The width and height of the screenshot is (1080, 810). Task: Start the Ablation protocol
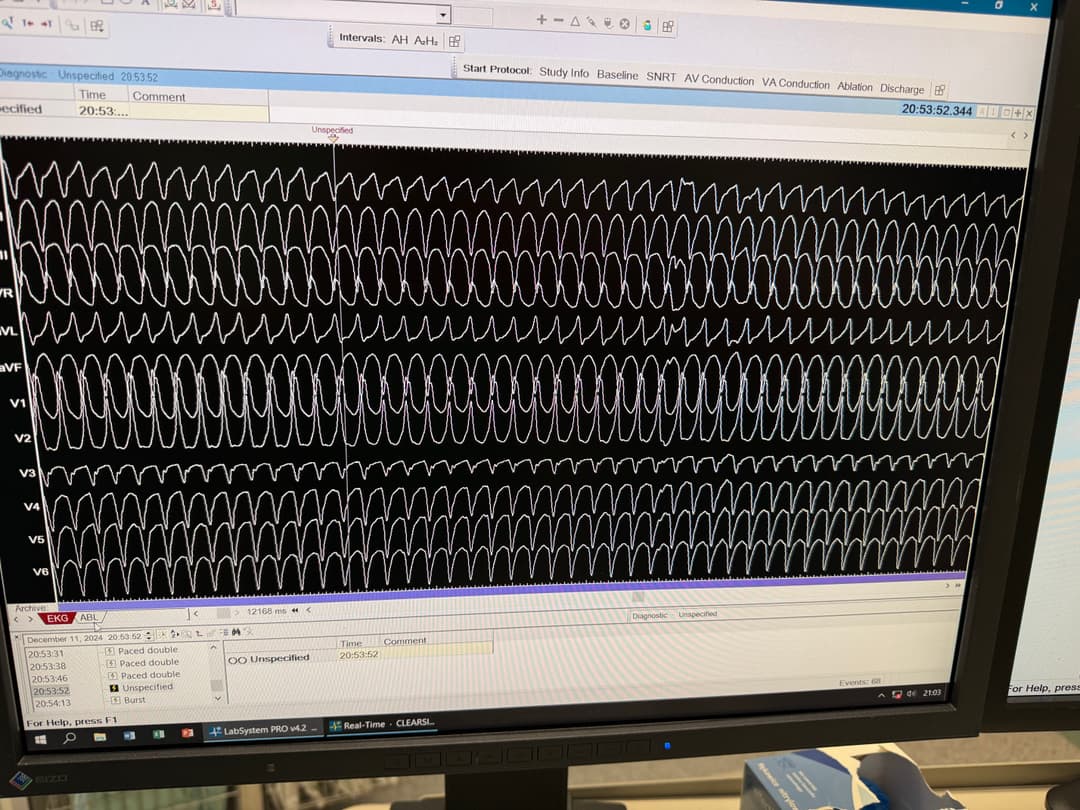[x=855, y=86]
